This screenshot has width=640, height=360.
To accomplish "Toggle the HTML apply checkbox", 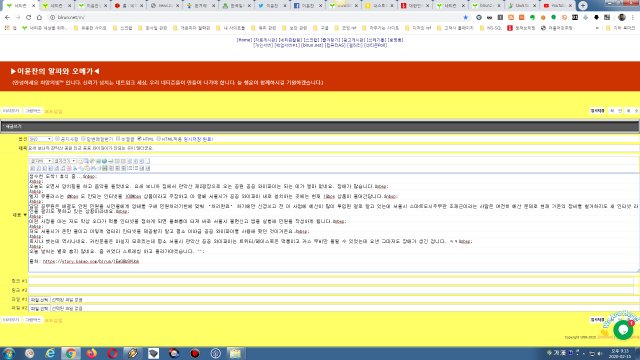I will (158, 139).
